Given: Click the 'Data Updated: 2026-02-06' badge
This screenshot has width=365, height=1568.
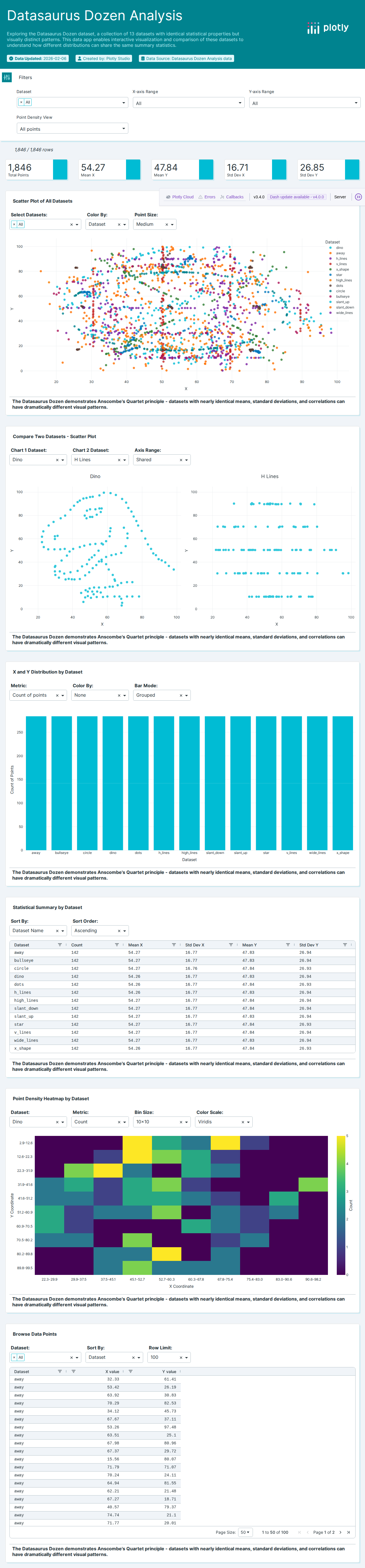Looking at the screenshot, I should tap(38, 59).
